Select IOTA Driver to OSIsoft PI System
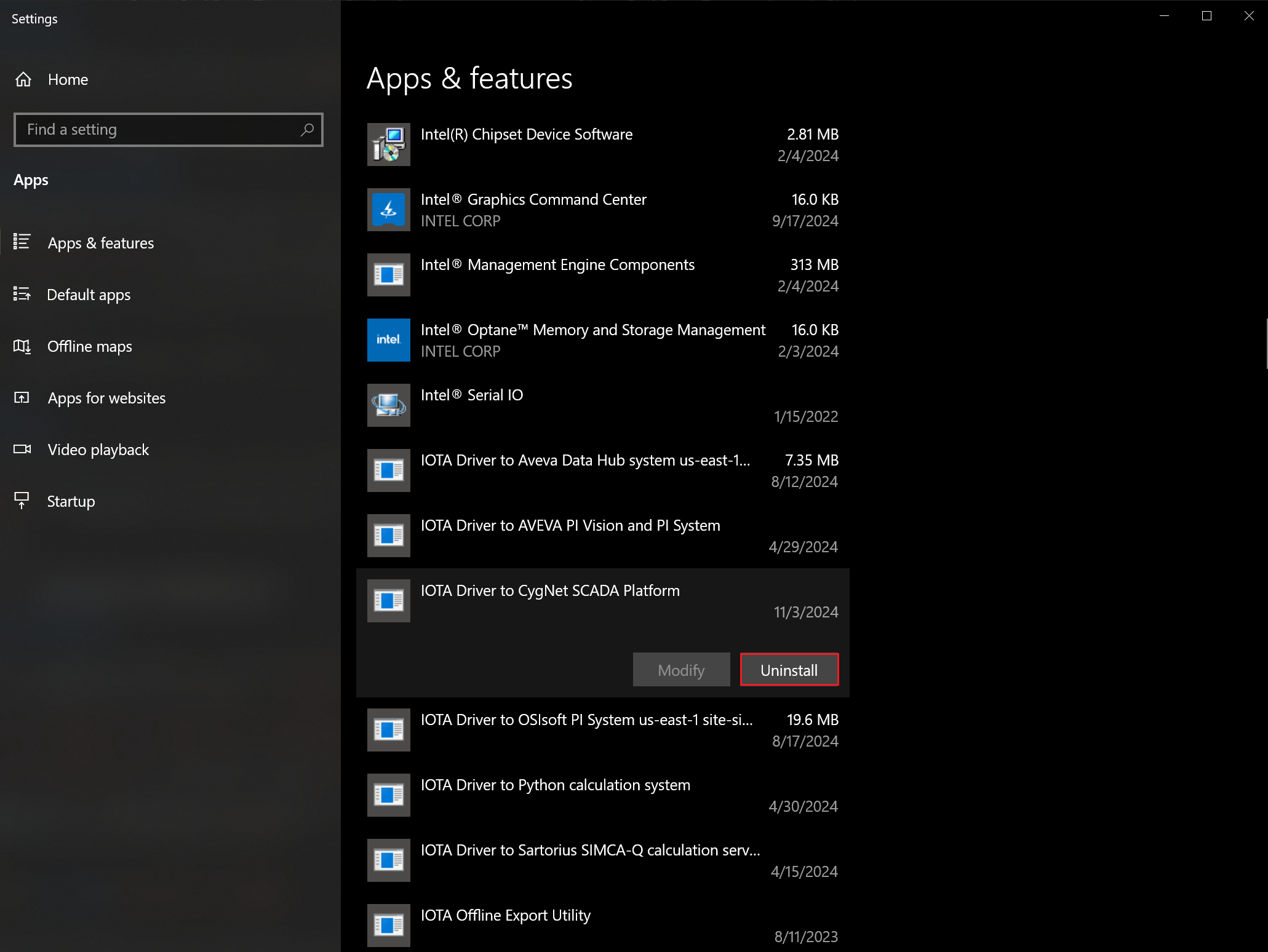 click(x=603, y=730)
